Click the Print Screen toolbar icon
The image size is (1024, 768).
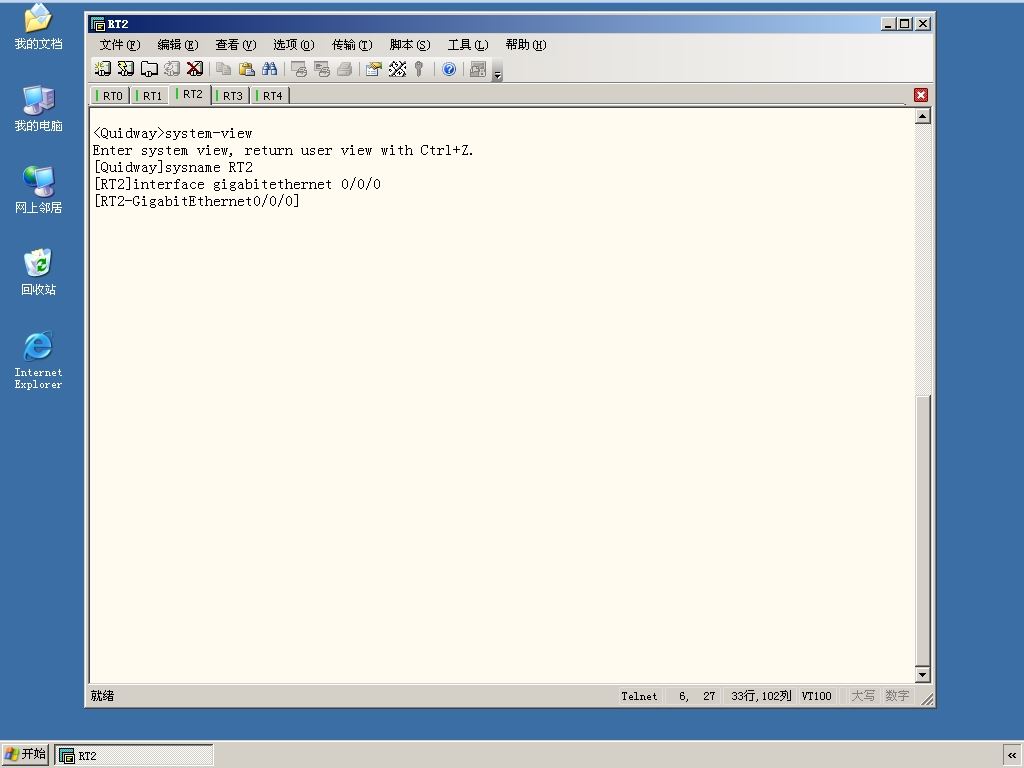pyautogui.click(x=298, y=69)
